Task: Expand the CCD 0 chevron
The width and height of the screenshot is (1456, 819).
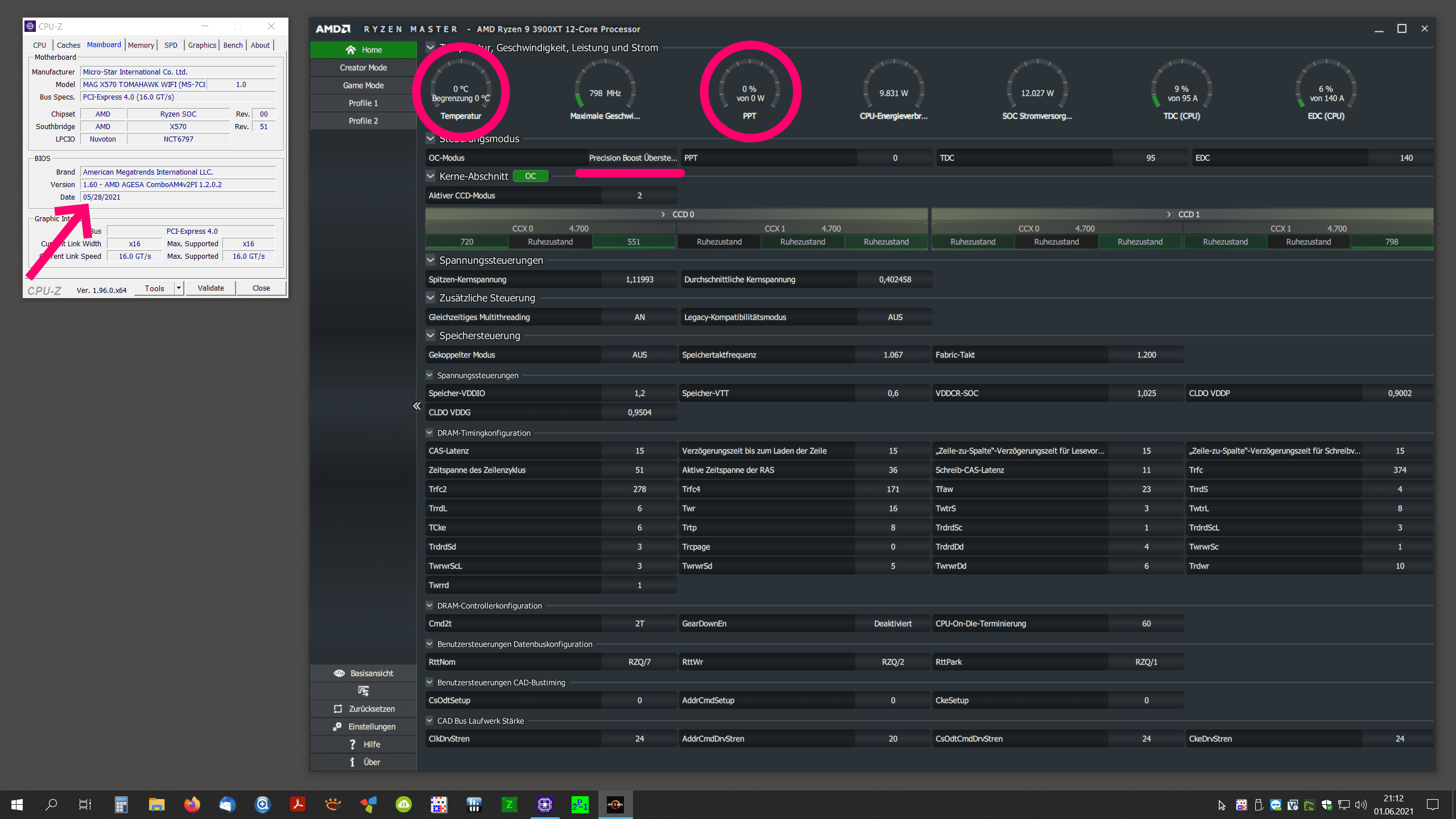Action: [x=663, y=214]
